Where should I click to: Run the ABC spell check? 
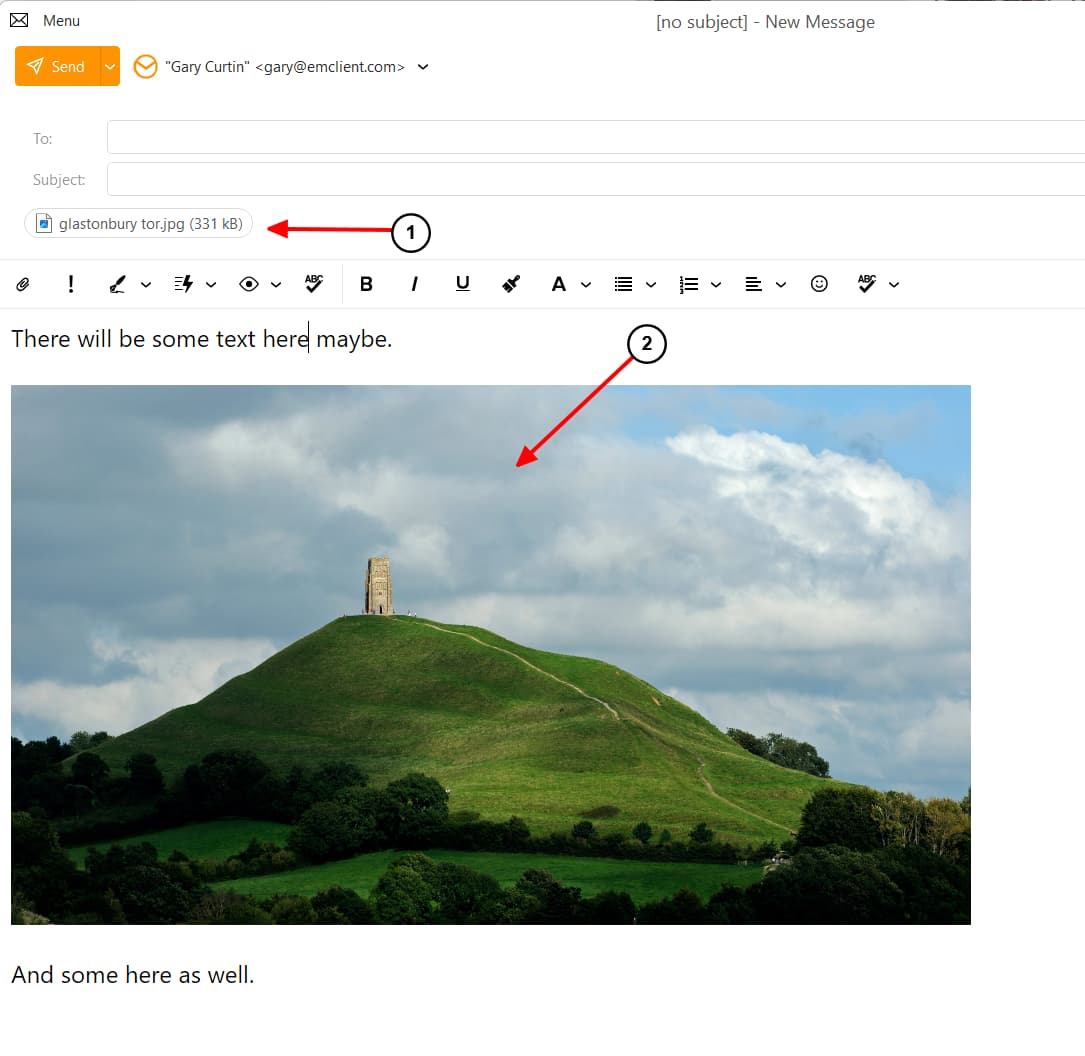tap(313, 284)
